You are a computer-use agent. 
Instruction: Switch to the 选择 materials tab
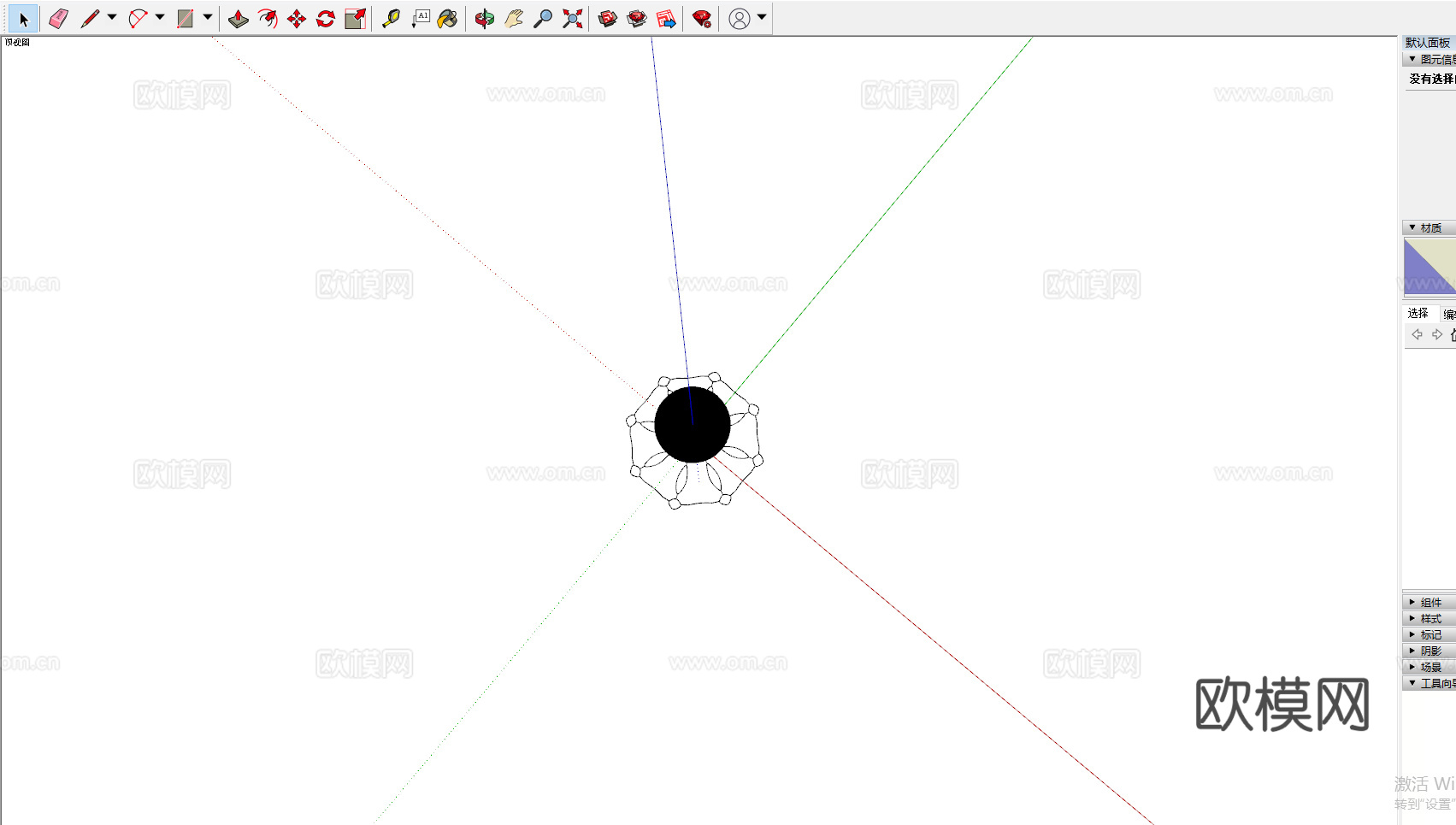1418,313
